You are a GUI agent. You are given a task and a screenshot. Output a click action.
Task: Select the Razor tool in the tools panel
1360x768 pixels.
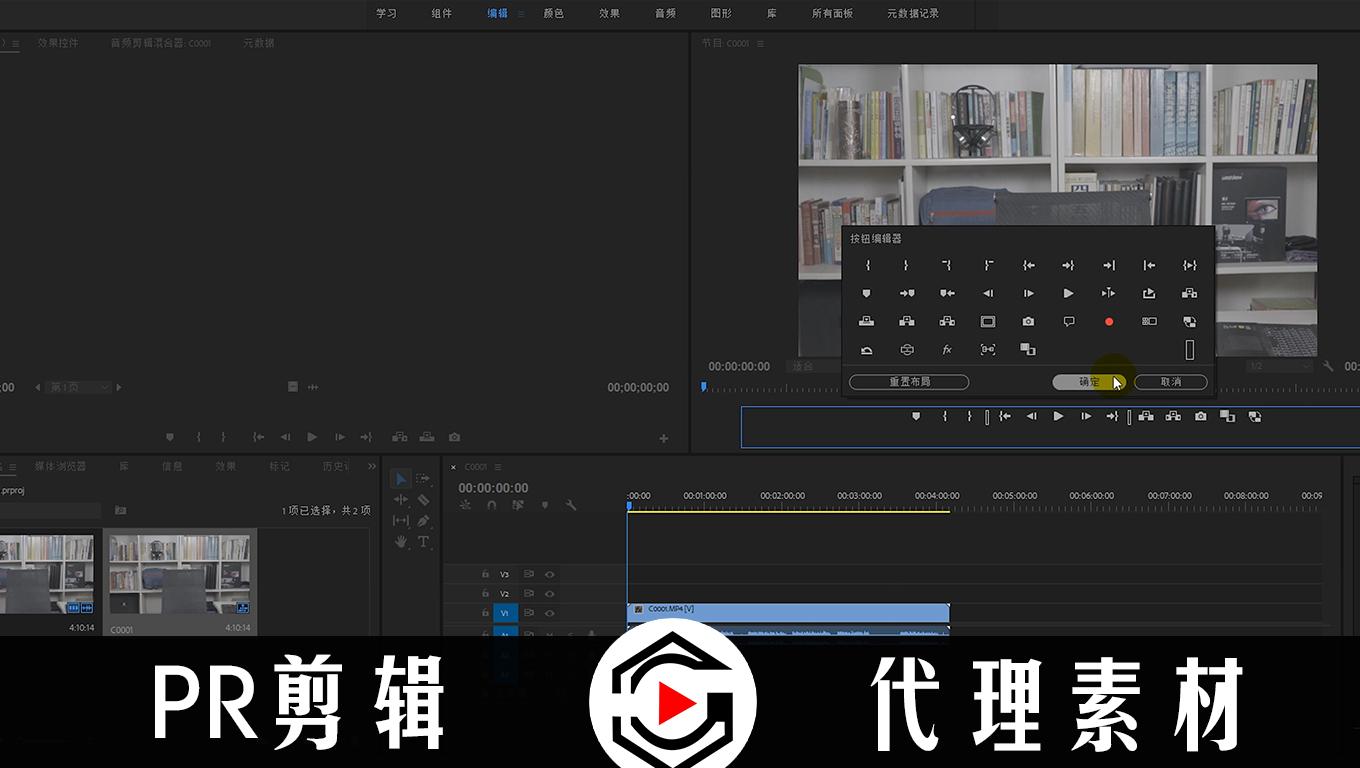[423, 500]
